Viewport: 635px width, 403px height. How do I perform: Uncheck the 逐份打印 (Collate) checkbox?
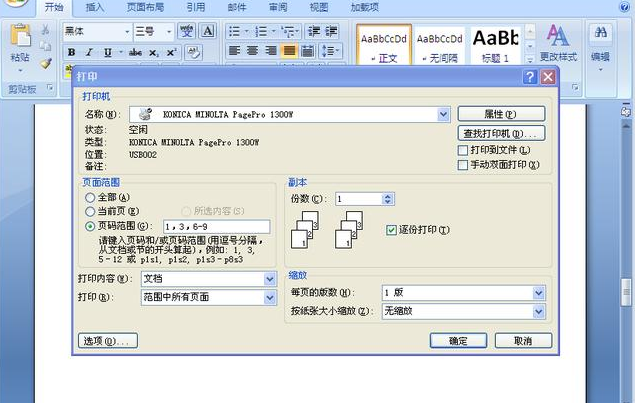pyautogui.click(x=391, y=230)
